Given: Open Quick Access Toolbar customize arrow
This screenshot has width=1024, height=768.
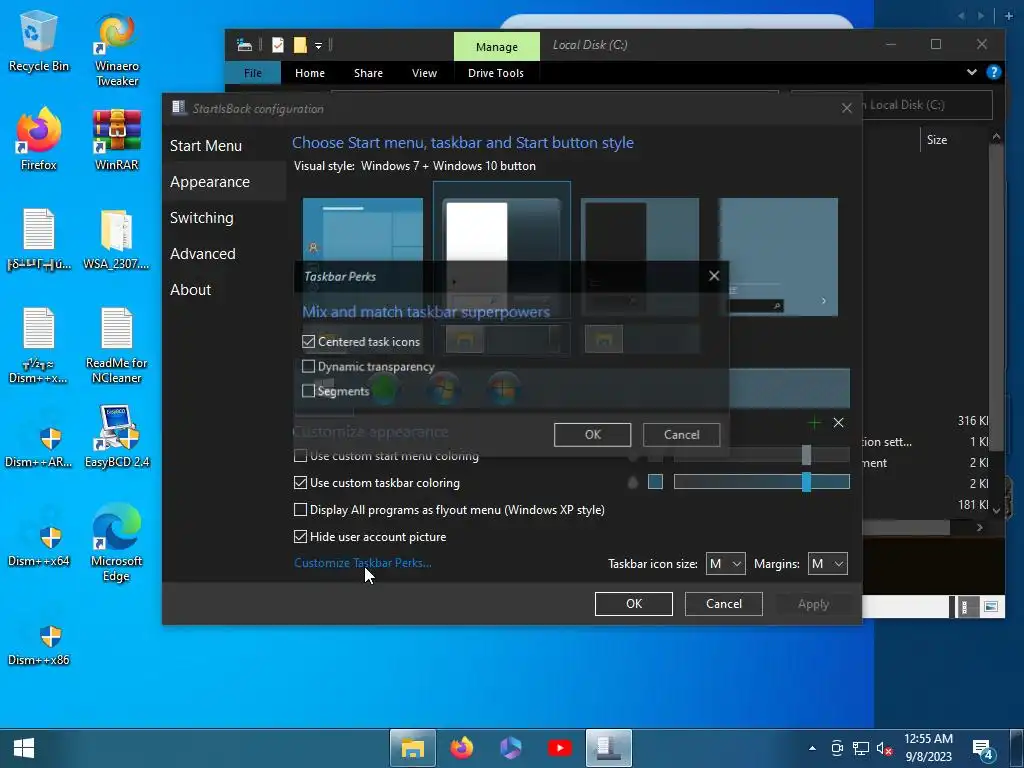Looking at the screenshot, I should 319,45.
